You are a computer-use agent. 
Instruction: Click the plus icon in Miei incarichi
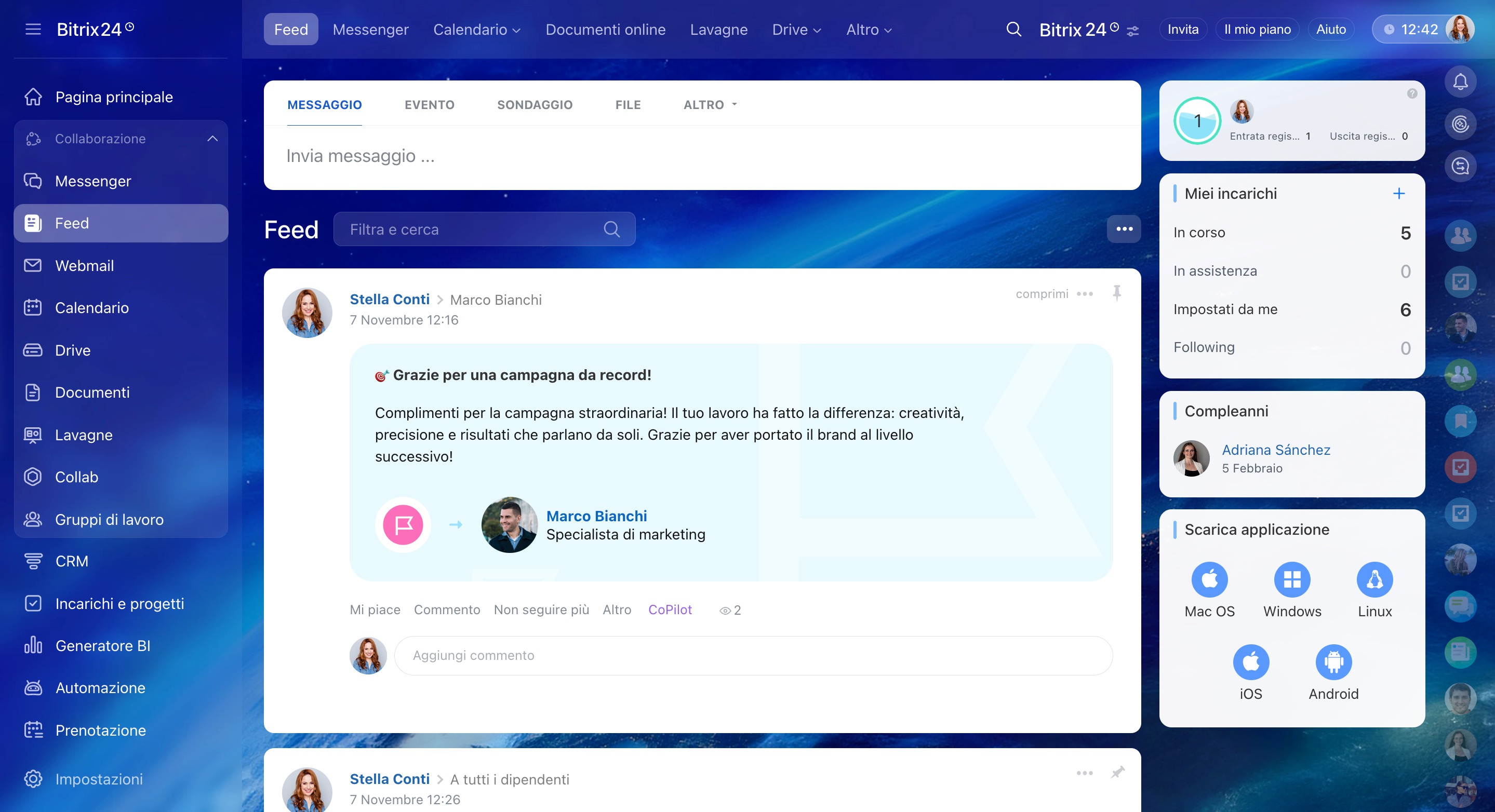[x=1399, y=194]
